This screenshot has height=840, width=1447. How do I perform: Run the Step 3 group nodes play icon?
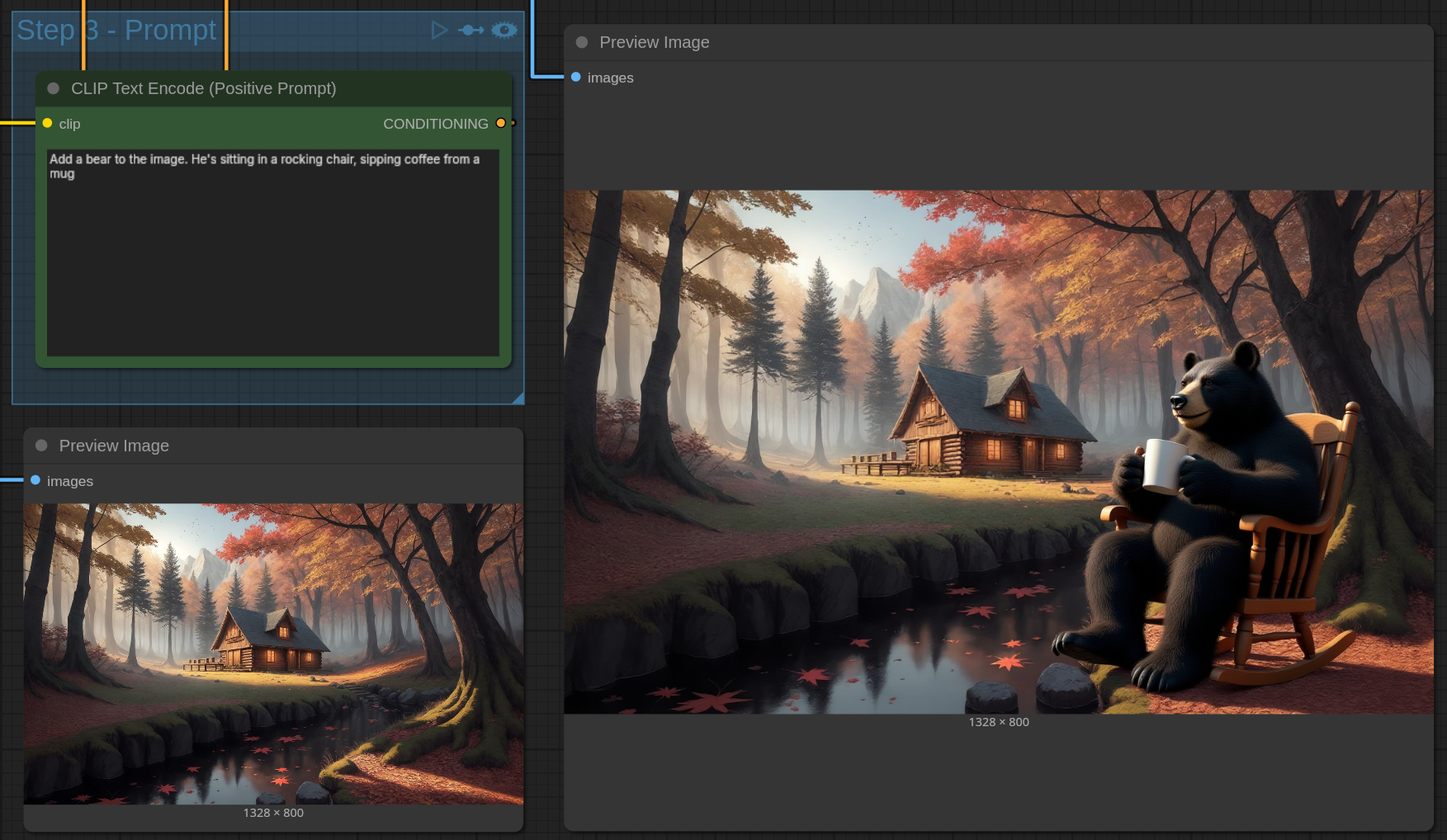click(439, 31)
